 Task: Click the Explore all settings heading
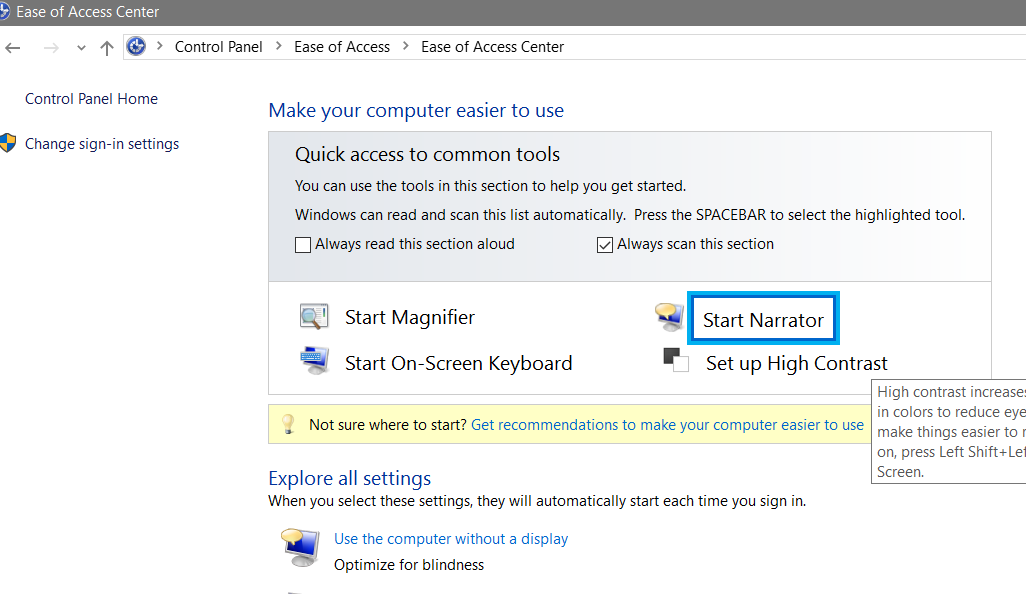349,478
